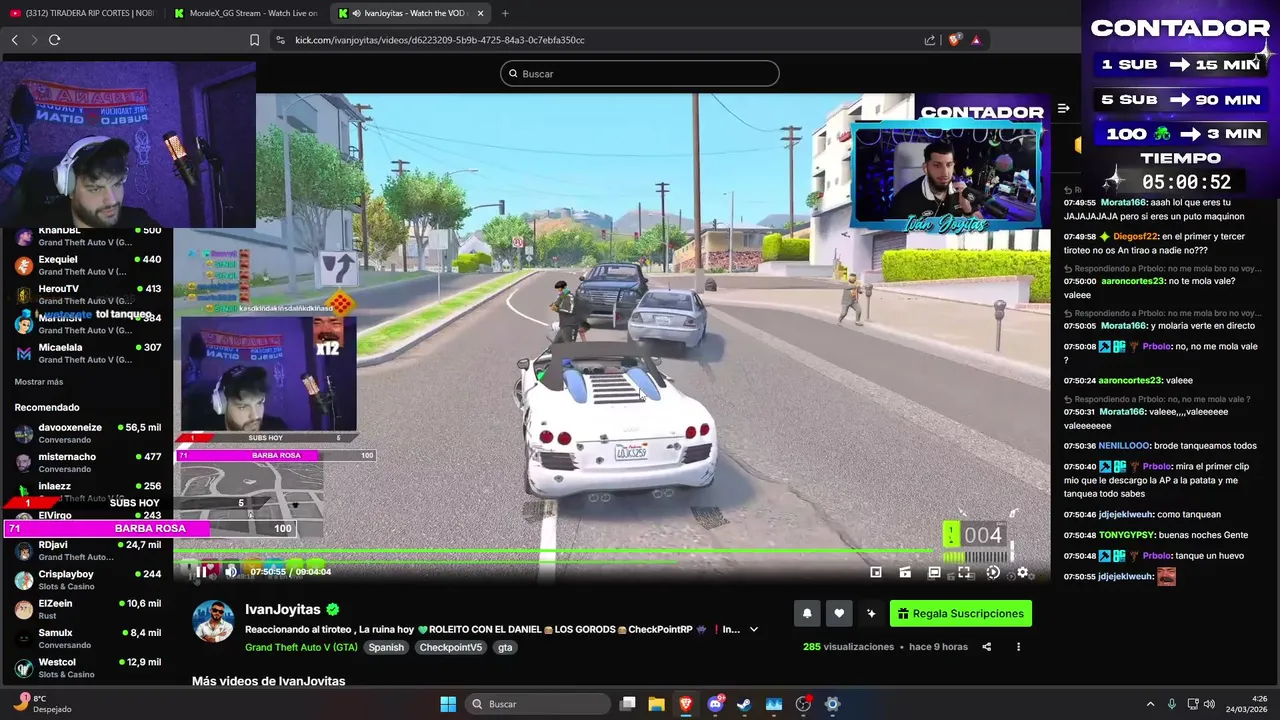The image size is (1280, 720).
Task: Click browser share icon in address bar
Action: coord(930,40)
